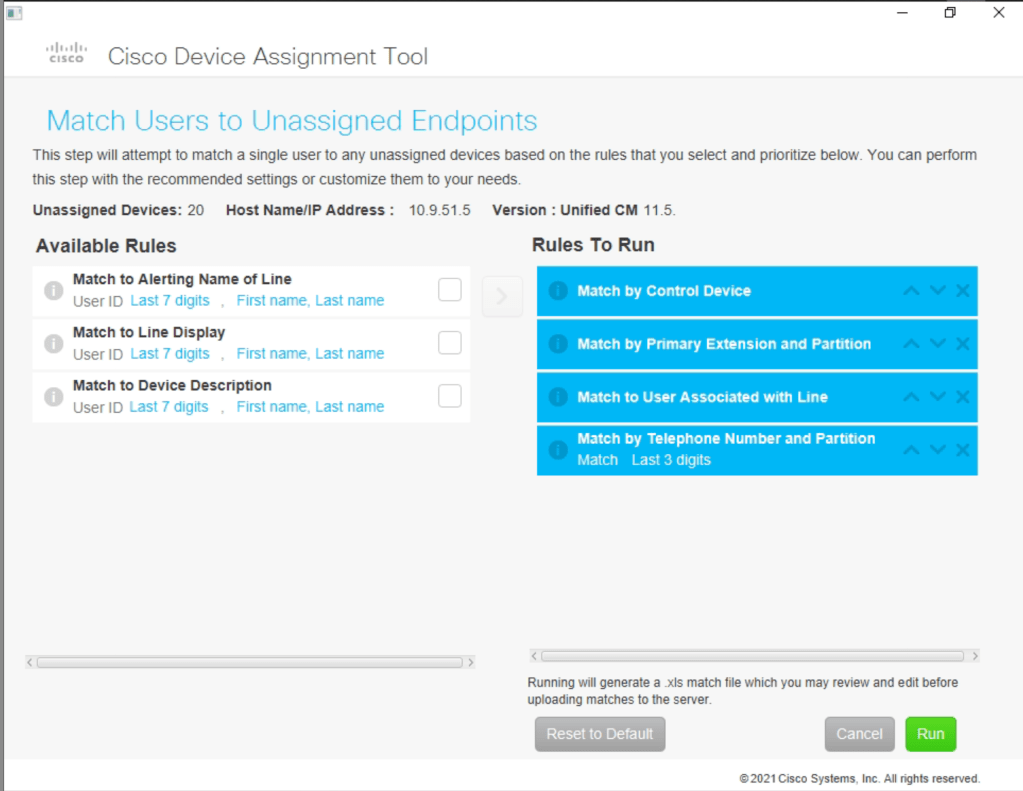Enable the Match to Line Display checkbox

[450, 343]
